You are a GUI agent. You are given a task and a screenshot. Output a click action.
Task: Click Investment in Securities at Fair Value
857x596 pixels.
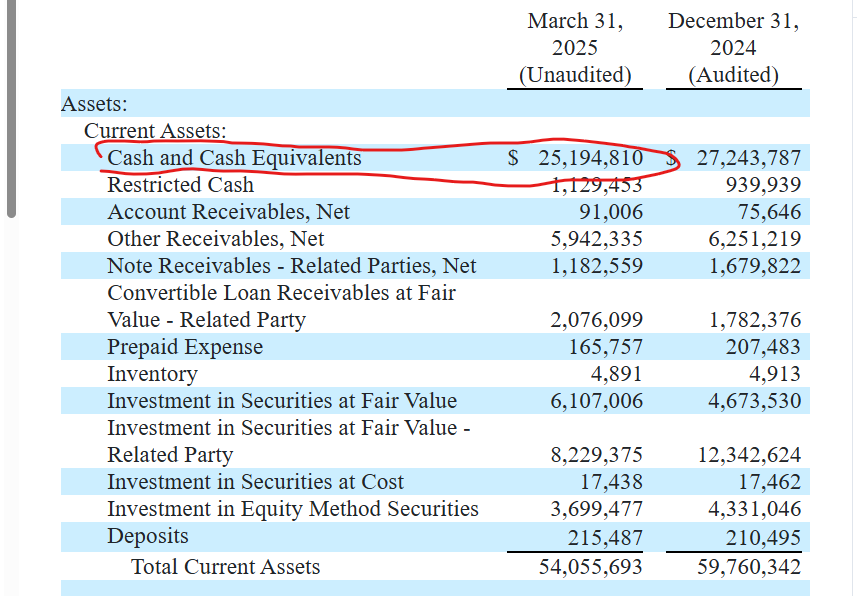tap(282, 401)
